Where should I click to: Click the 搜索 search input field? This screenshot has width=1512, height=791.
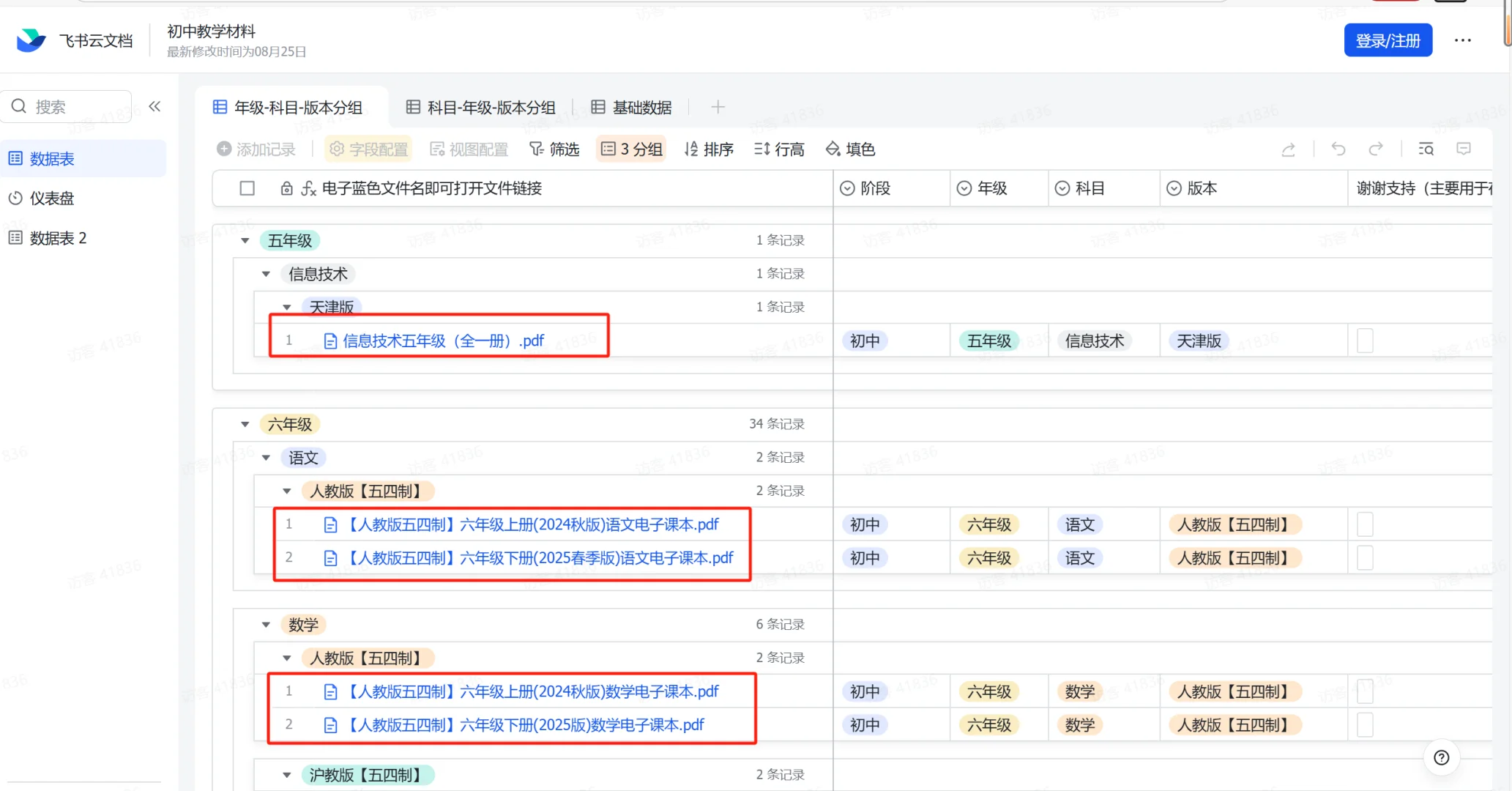click(67, 107)
